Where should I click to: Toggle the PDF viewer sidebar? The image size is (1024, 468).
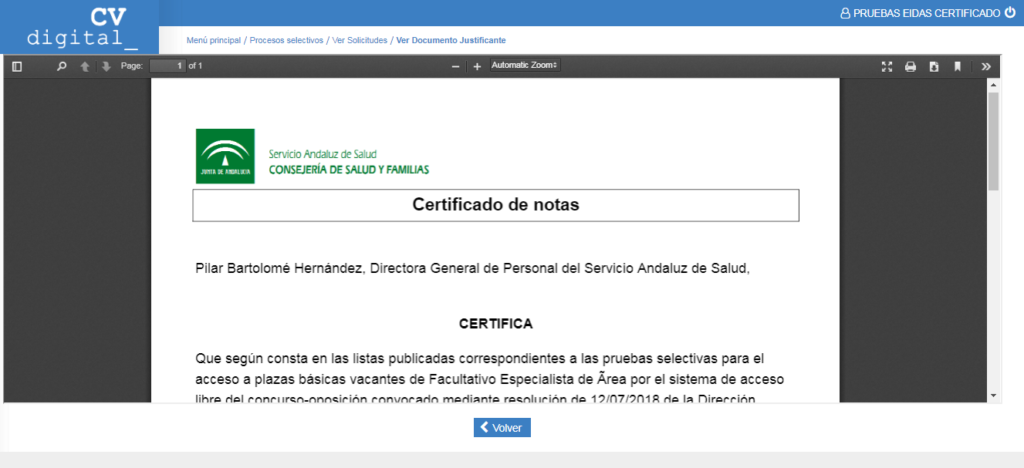17,66
